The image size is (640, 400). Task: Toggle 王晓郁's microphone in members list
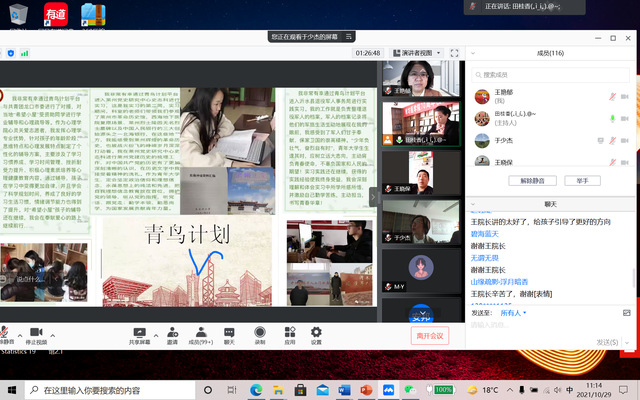click(610, 96)
